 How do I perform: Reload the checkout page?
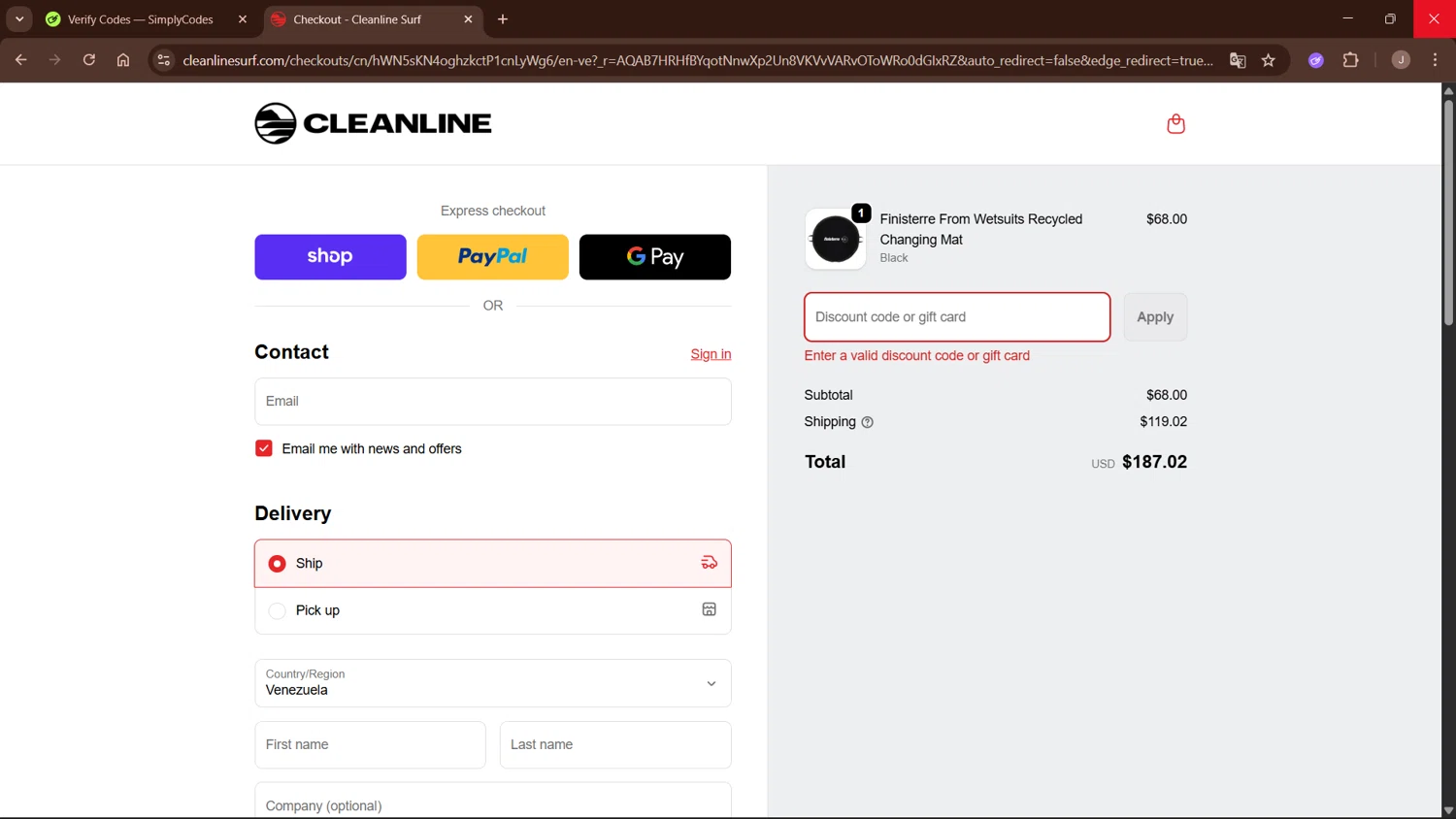coord(88,60)
